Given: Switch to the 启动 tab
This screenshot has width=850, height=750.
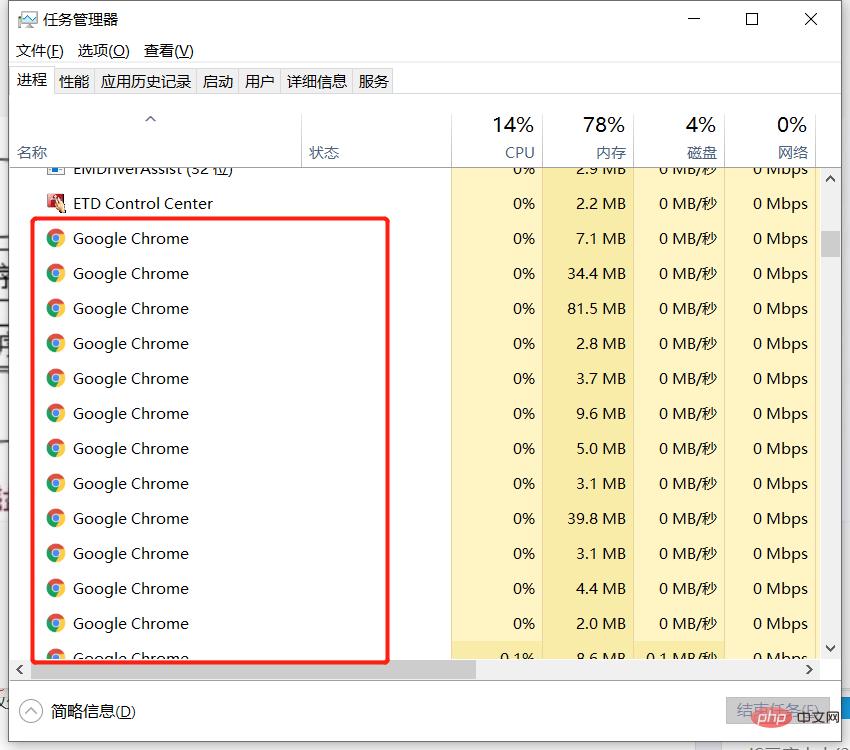Looking at the screenshot, I should pyautogui.click(x=218, y=82).
